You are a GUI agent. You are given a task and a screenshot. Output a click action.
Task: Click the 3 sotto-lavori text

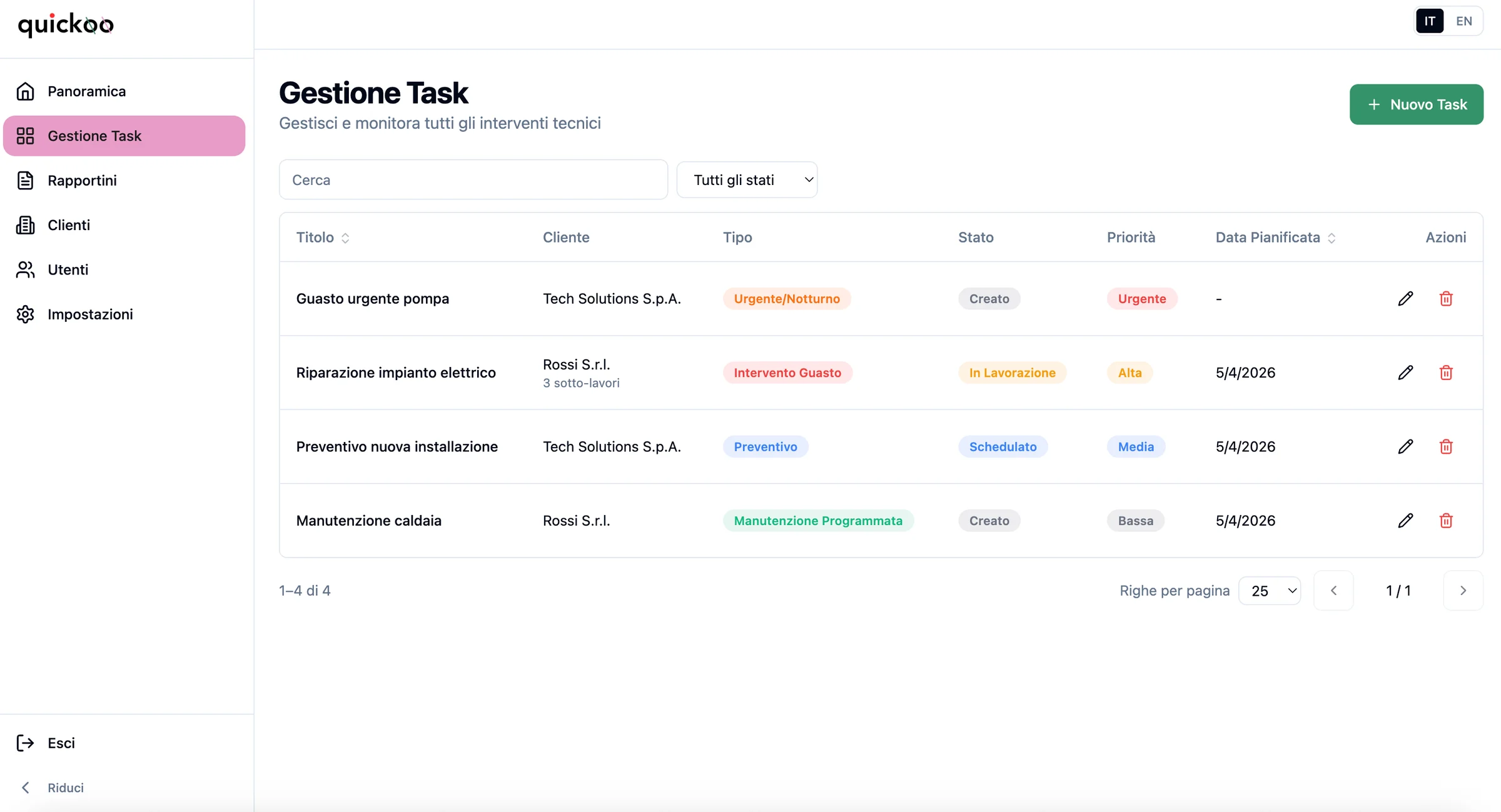[581, 383]
